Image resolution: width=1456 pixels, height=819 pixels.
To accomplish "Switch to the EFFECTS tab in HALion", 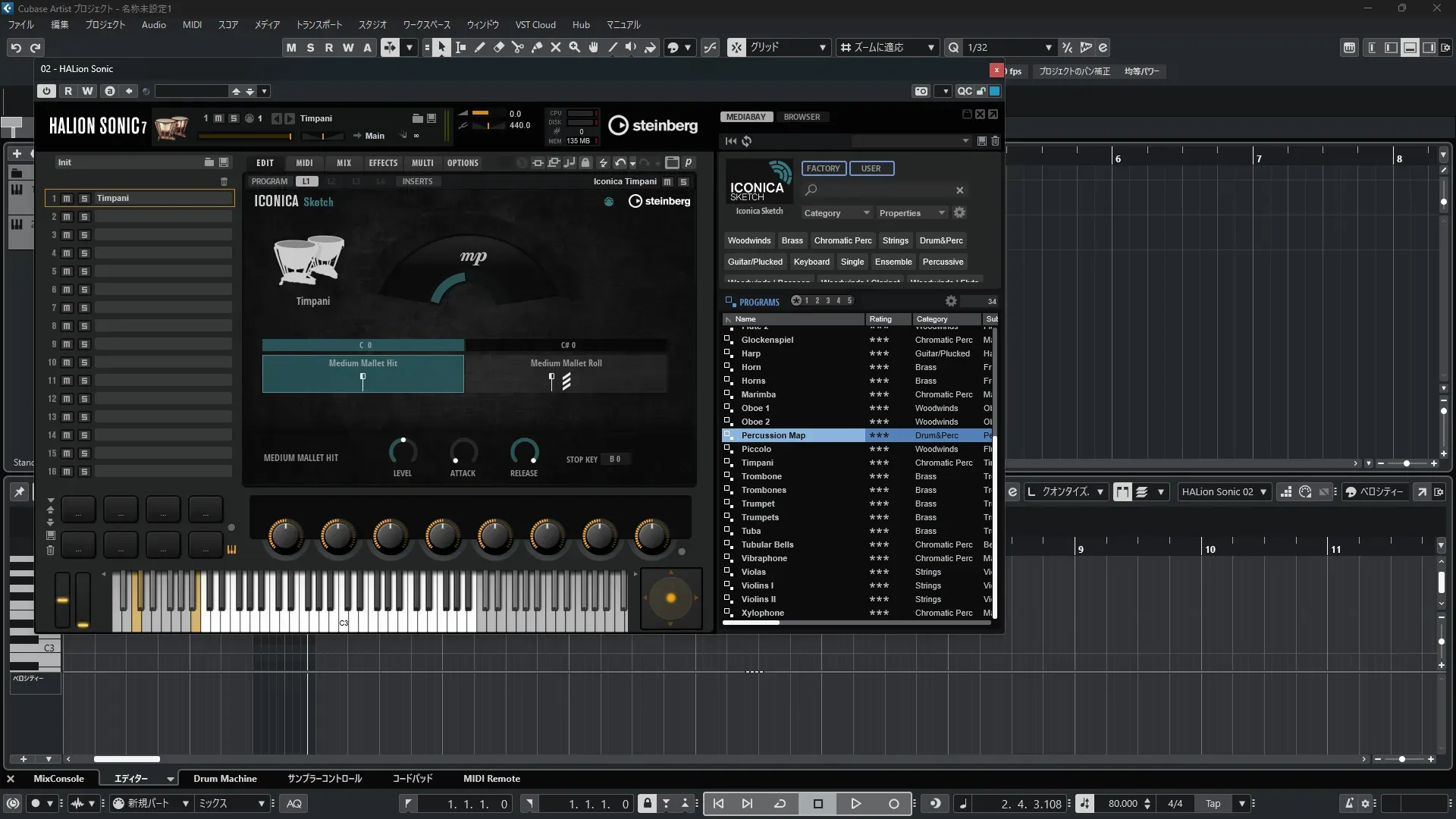I will coord(383,163).
